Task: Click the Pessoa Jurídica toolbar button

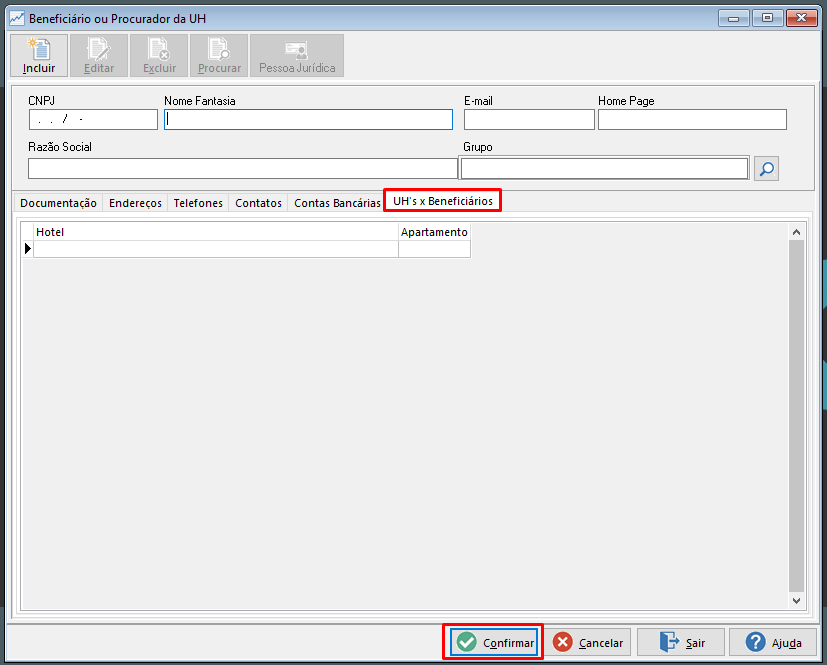Action: pos(297,56)
